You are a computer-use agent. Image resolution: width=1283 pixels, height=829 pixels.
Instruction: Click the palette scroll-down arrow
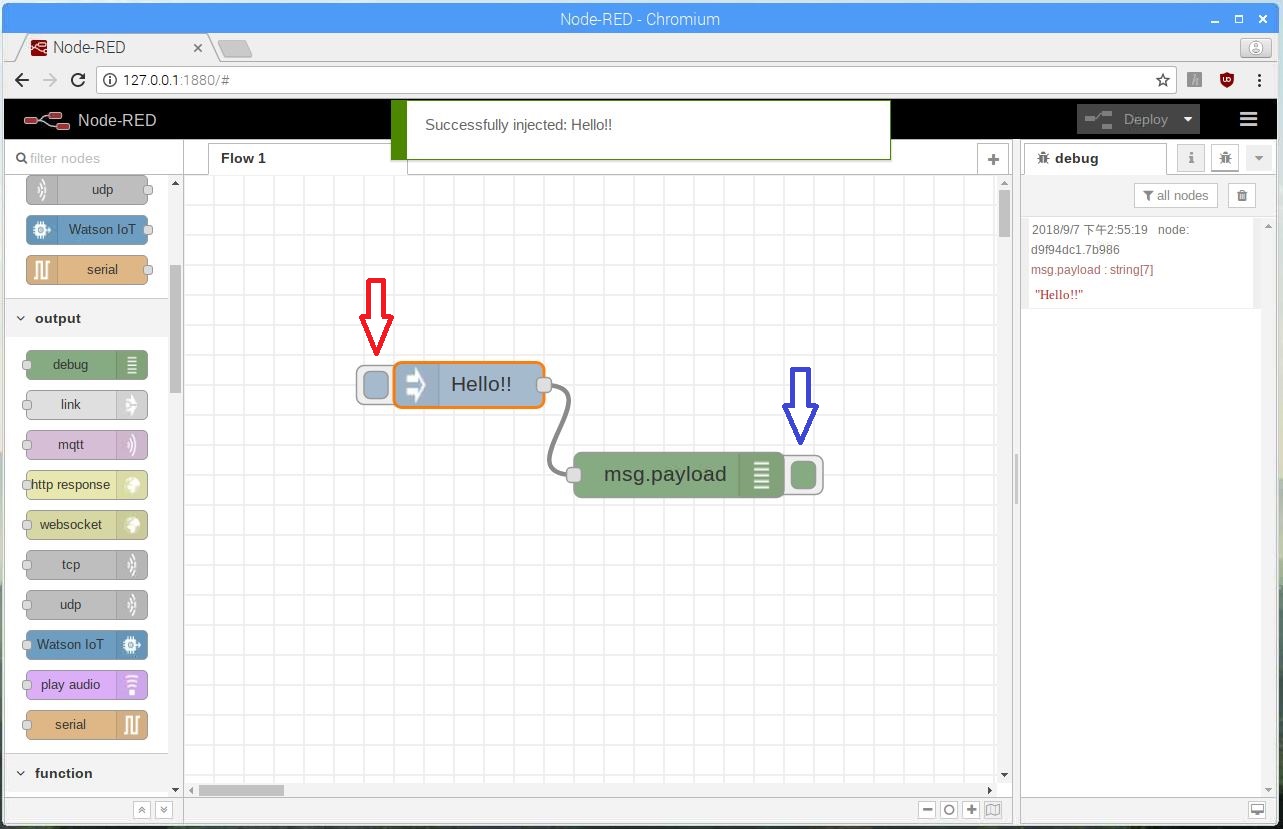coord(176,790)
